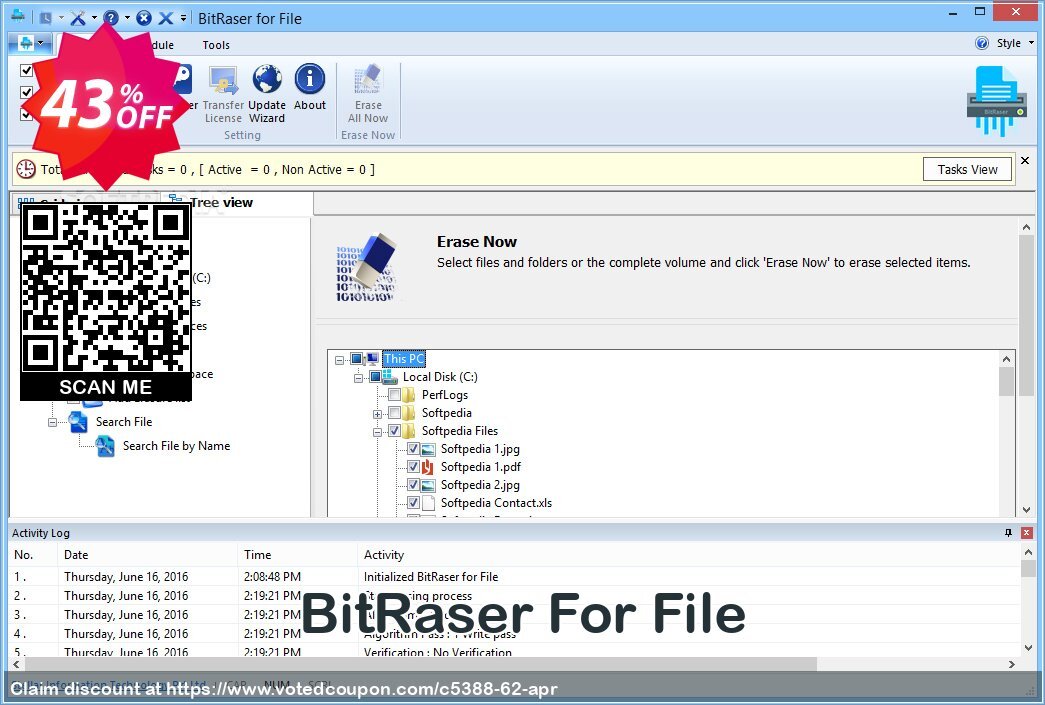Check the PerfLogs folder checkbox
The width and height of the screenshot is (1045, 705).
click(395, 395)
